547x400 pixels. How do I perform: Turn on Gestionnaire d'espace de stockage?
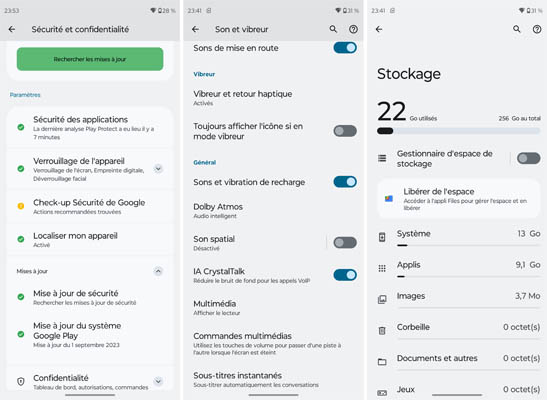[x=529, y=159]
